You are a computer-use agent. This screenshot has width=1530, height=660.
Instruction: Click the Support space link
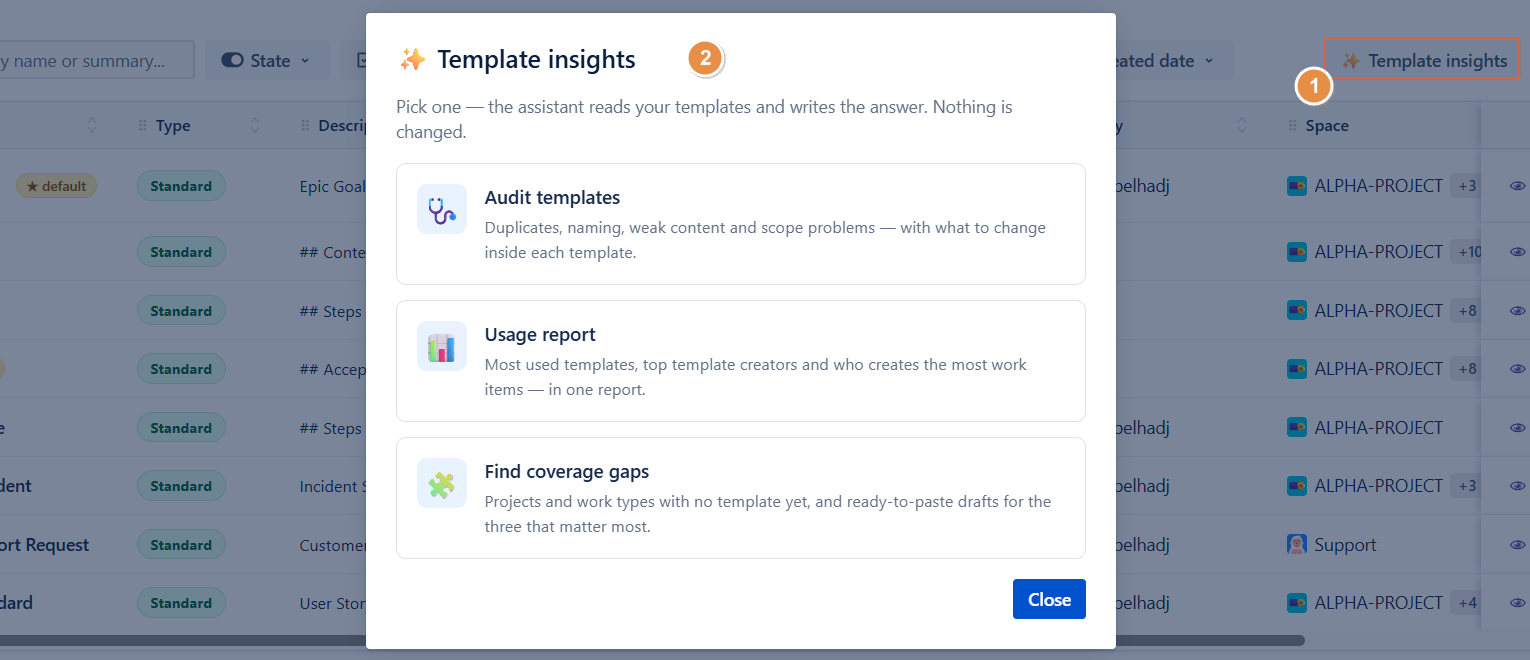pyautogui.click(x=1345, y=545)
